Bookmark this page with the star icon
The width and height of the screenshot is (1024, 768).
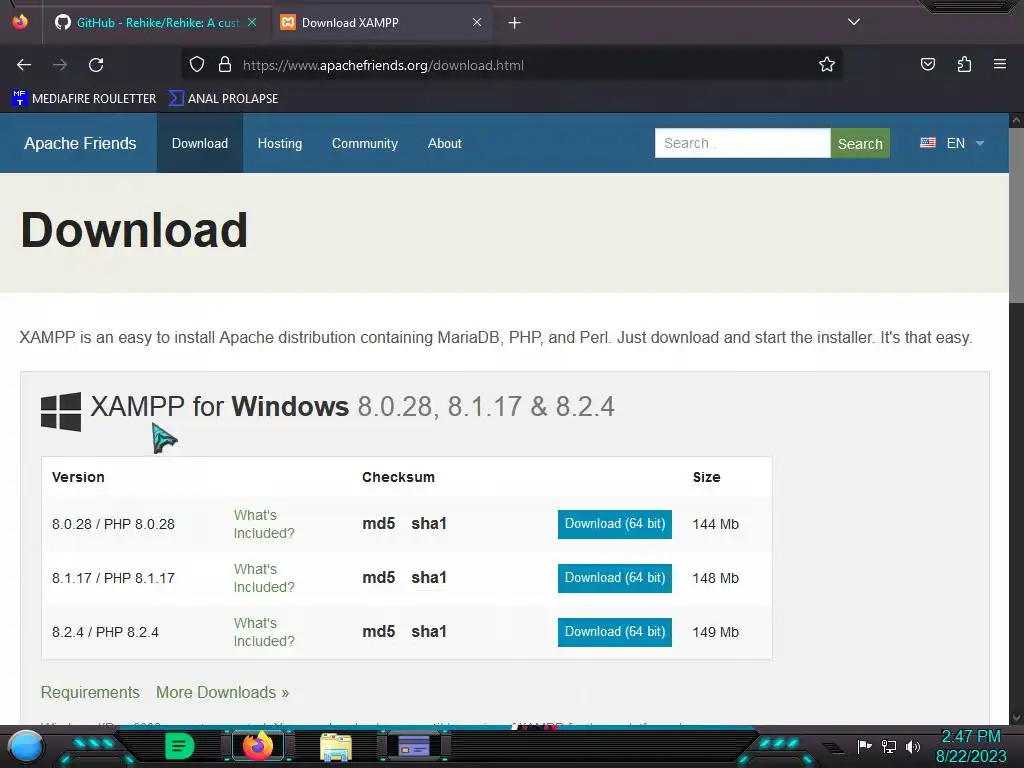(x=827, y=65)
